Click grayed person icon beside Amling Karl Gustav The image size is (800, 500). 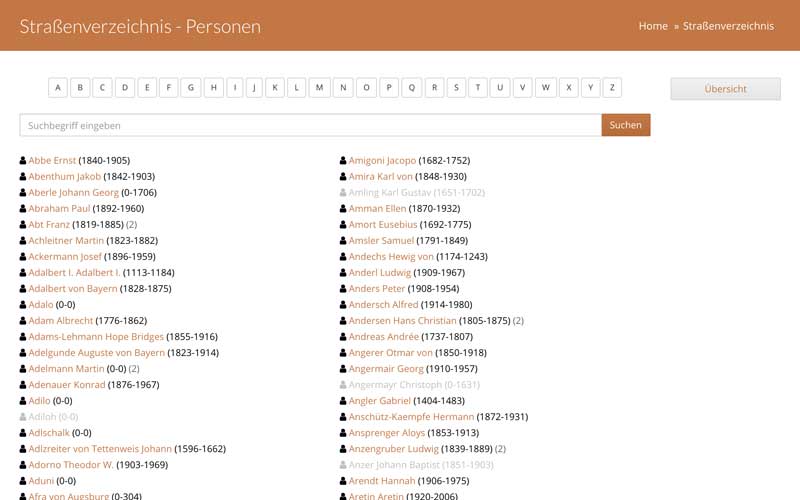tap(343, 193)
